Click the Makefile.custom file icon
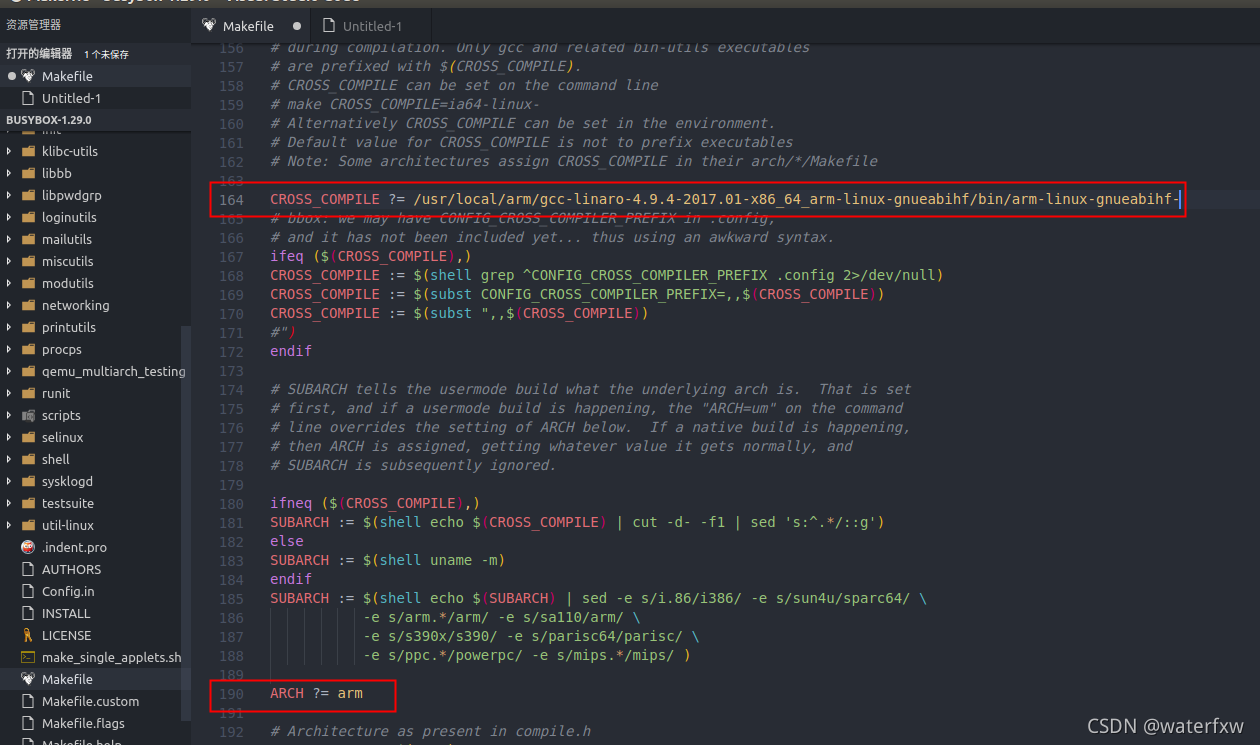The width and height of the screenshot is (1260, 745). pos(28,701)
